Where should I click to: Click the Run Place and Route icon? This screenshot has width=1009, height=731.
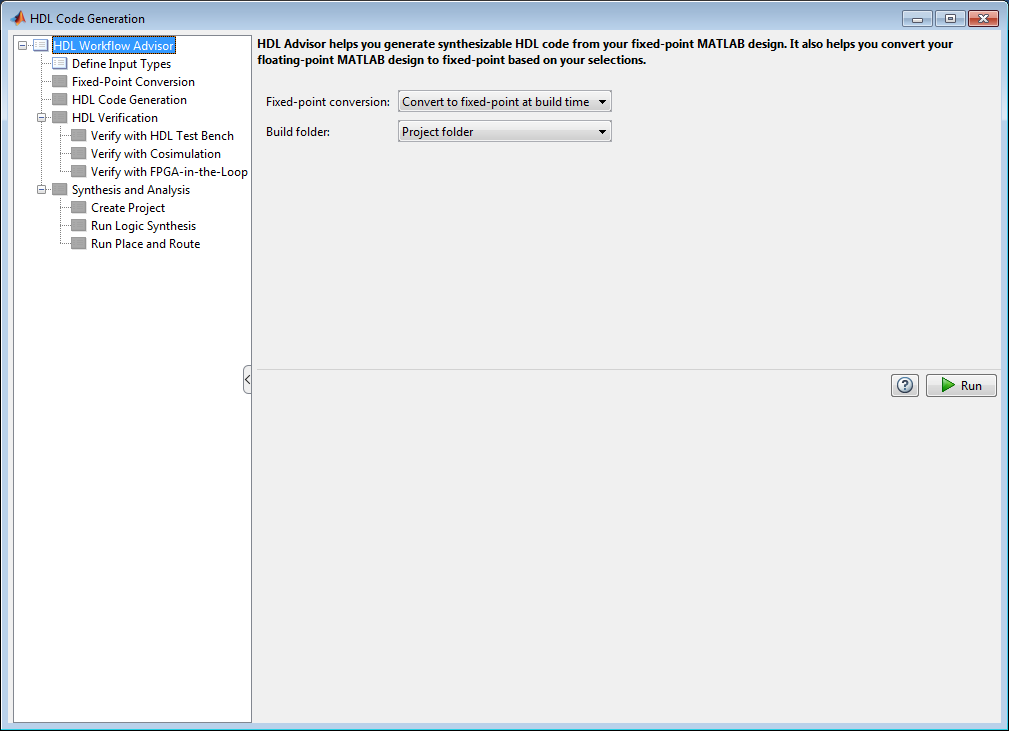(x=79, y=244)
